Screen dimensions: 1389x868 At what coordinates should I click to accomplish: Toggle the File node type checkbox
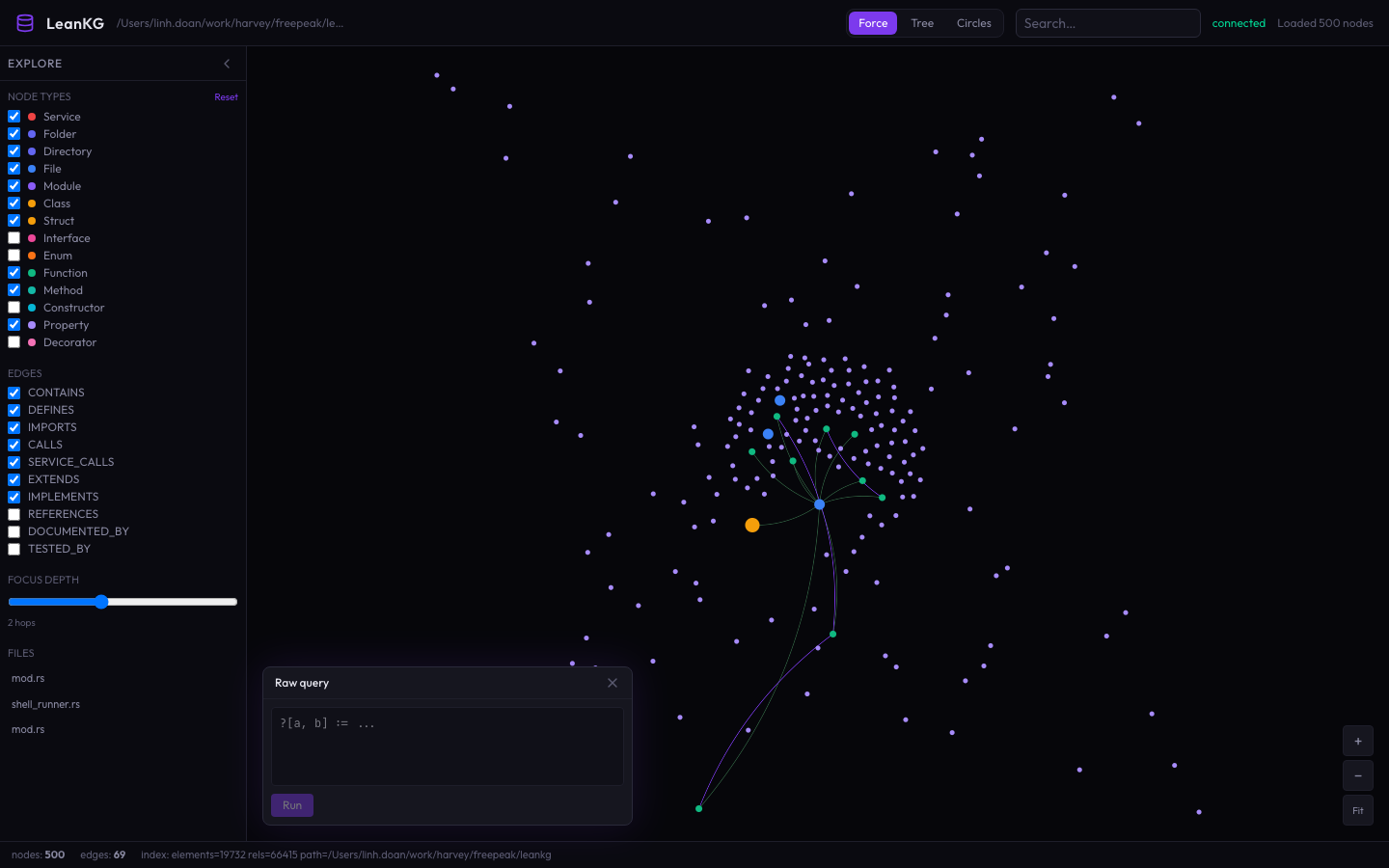14,169
